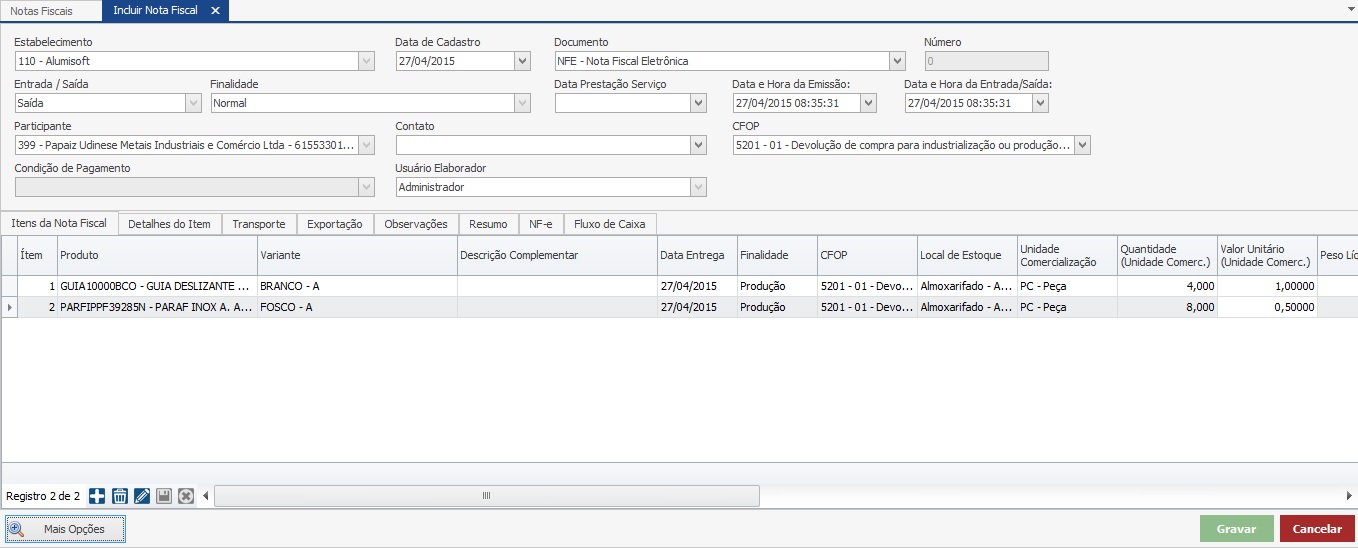Open the Detalhes do Item tab
1358x548 pixels.
coord(169,224)
